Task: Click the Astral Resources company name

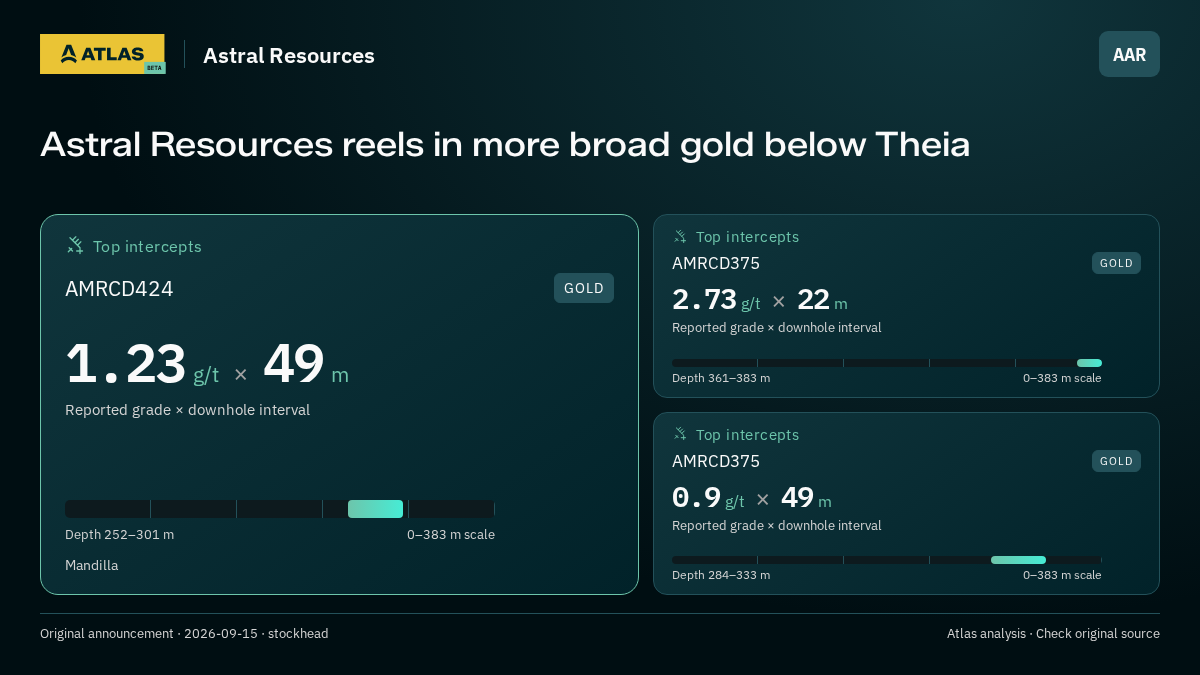Action: (289, 56)
